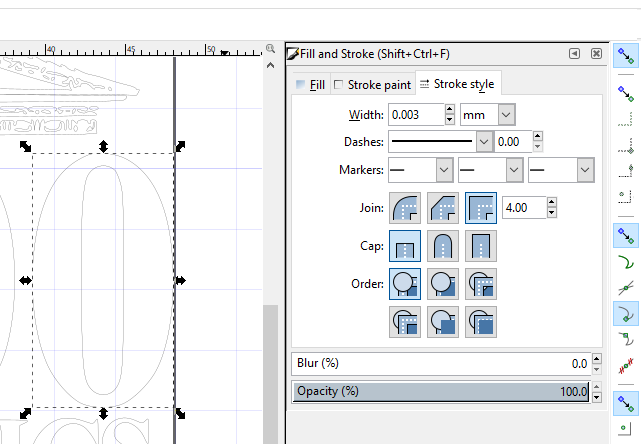Click the stroke Width input field

(414, 115)
